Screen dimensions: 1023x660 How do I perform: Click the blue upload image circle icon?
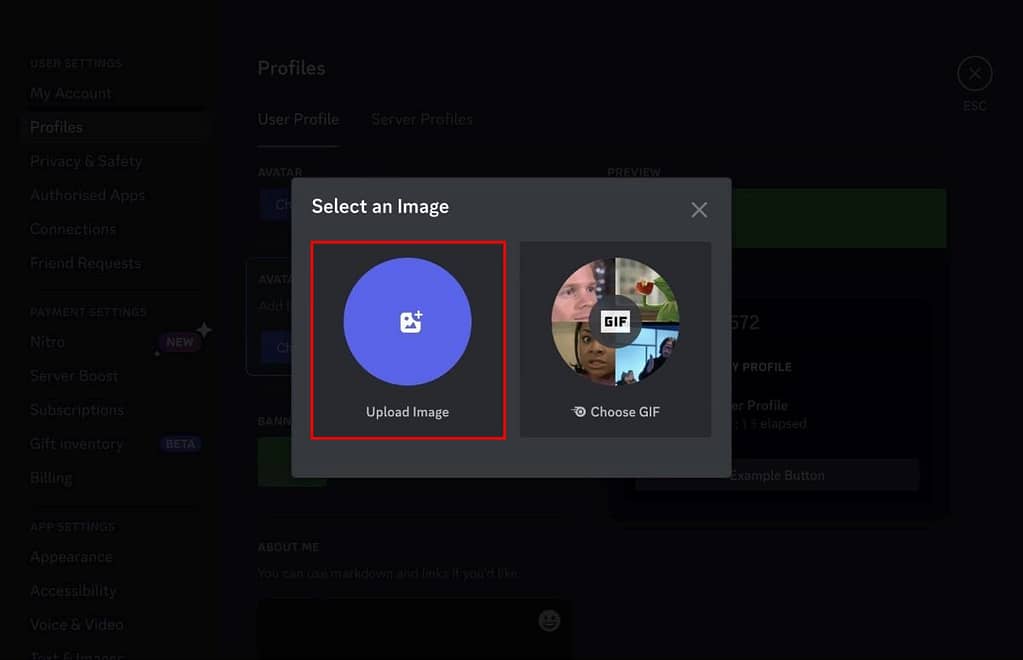(408, 322)
